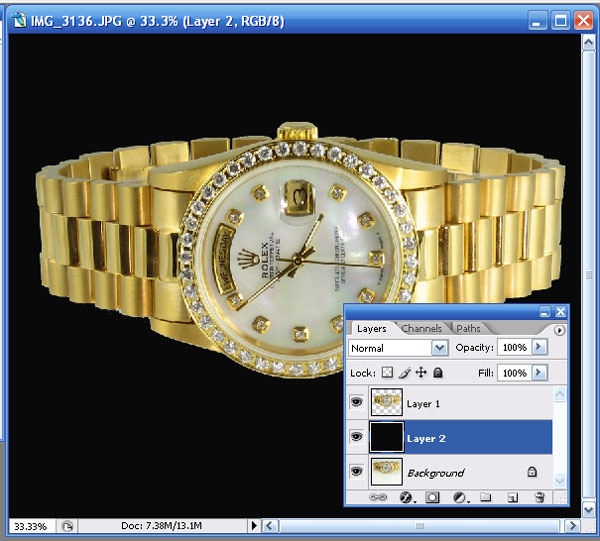The height and width of the screenshot is (541, 600).
Task: Click the Background layer's lock icon
Action: (532, 472)
